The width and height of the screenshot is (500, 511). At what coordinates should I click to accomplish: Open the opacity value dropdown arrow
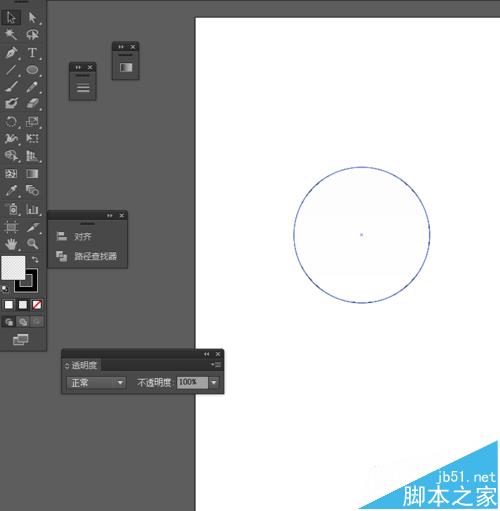pos(214,382)
